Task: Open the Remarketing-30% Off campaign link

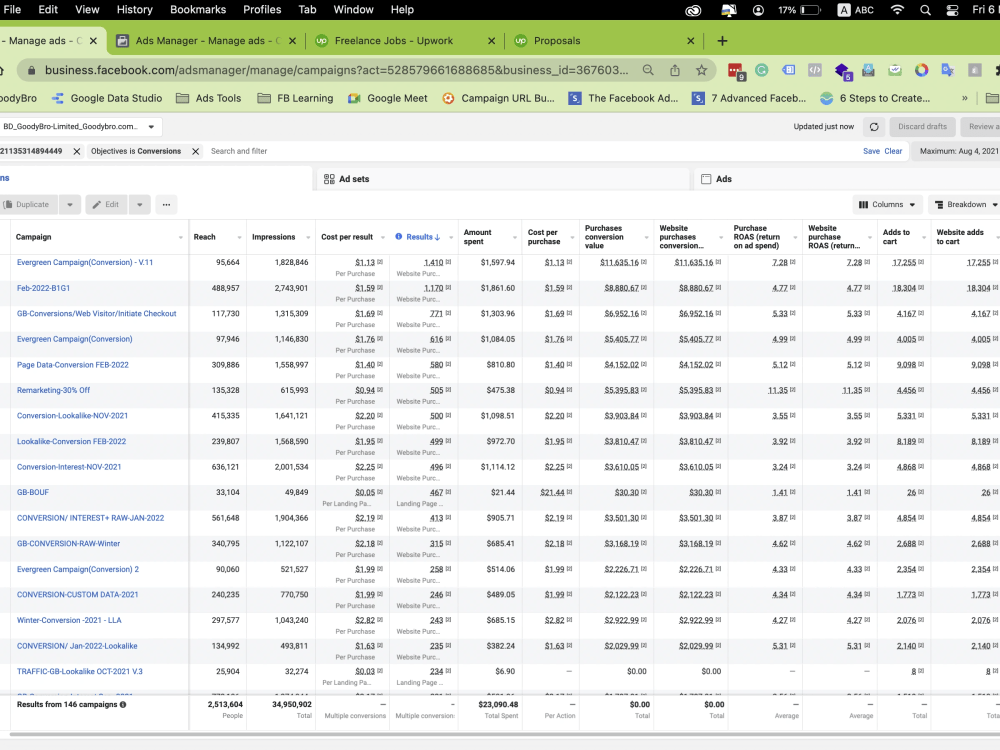Action: pos(54,390)
